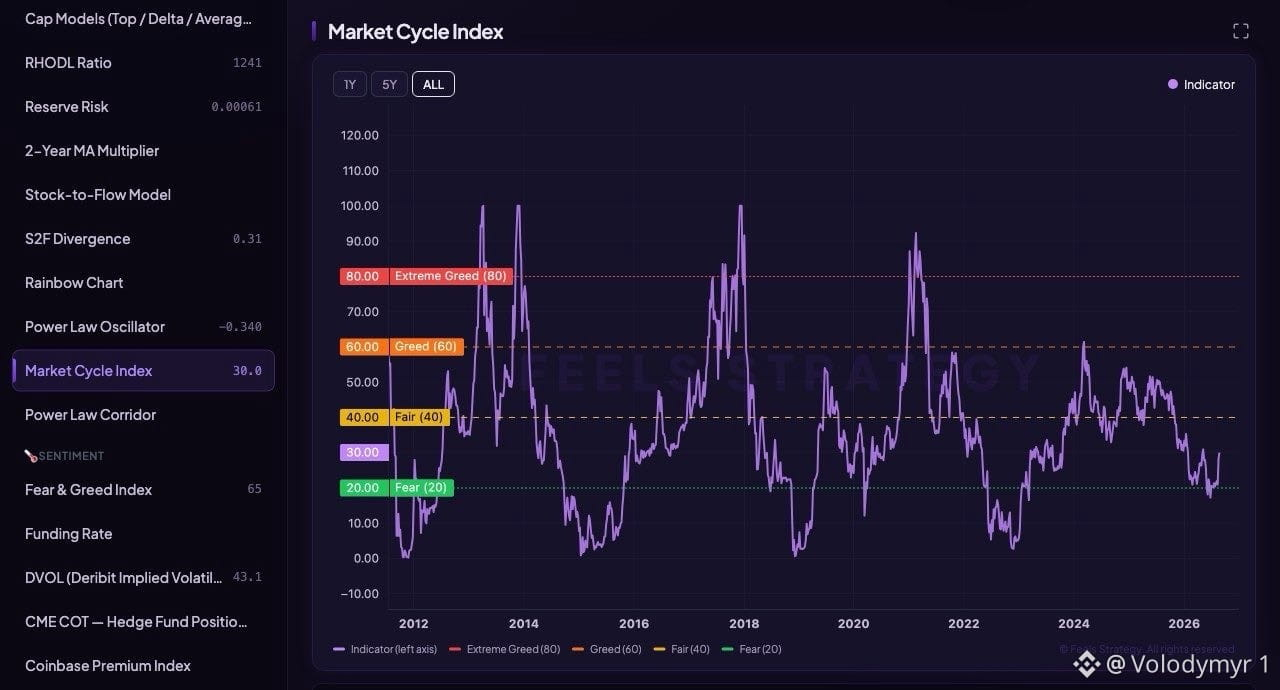The width and height of the screenshot is (1280, 690).
Task: Click the green 20.00 axis tag
Action: 362,488
